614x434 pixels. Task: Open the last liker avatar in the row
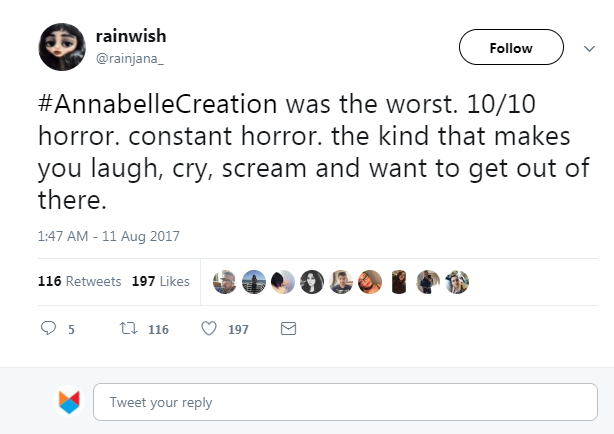click(x=457, y=281)
